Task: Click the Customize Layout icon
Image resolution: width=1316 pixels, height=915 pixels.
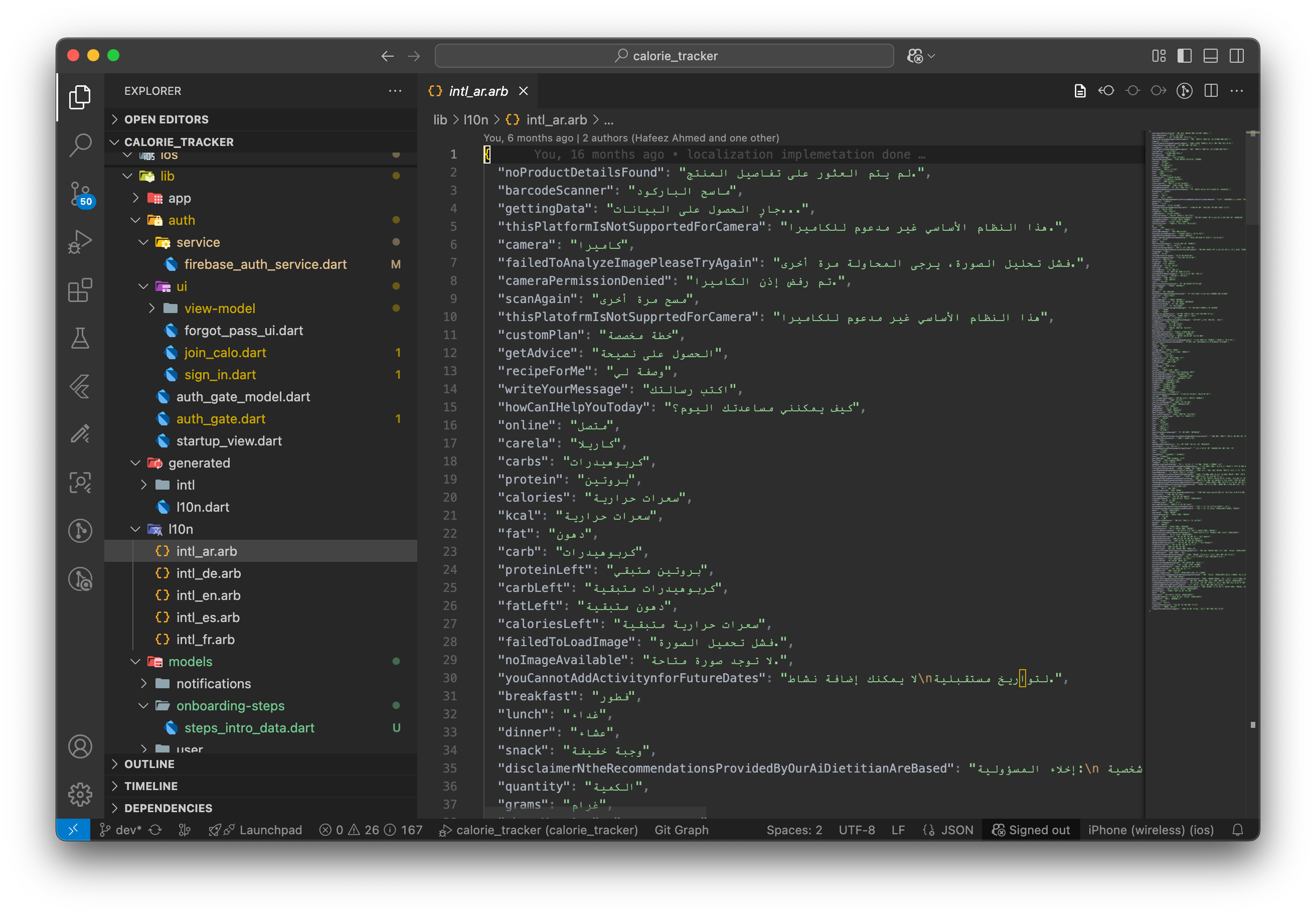Action: coord(1159,56)
